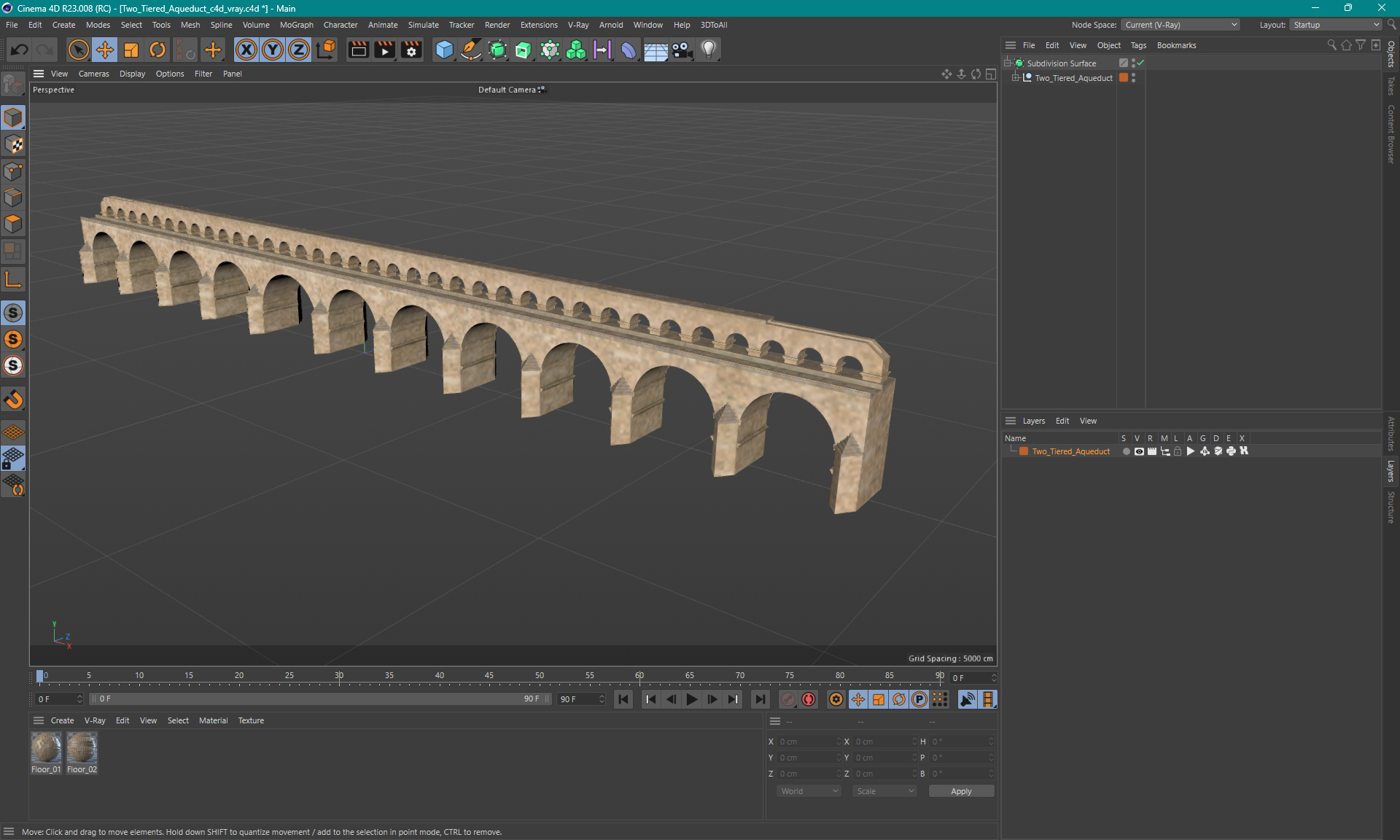
Task: Select Polygons mode icon
Action: coord(13,224)
